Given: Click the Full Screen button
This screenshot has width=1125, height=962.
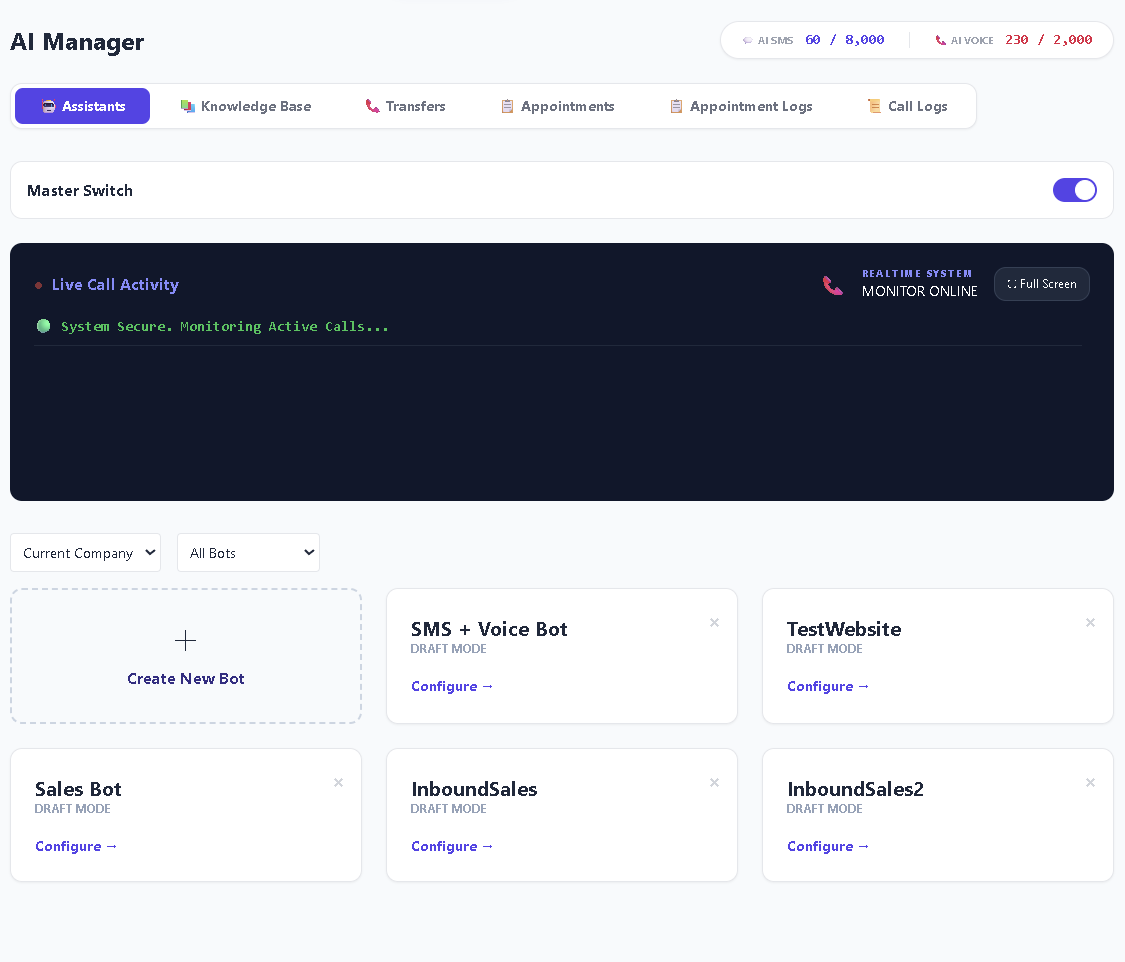Looking at the screenshot, I should [x=1042, y=284].
